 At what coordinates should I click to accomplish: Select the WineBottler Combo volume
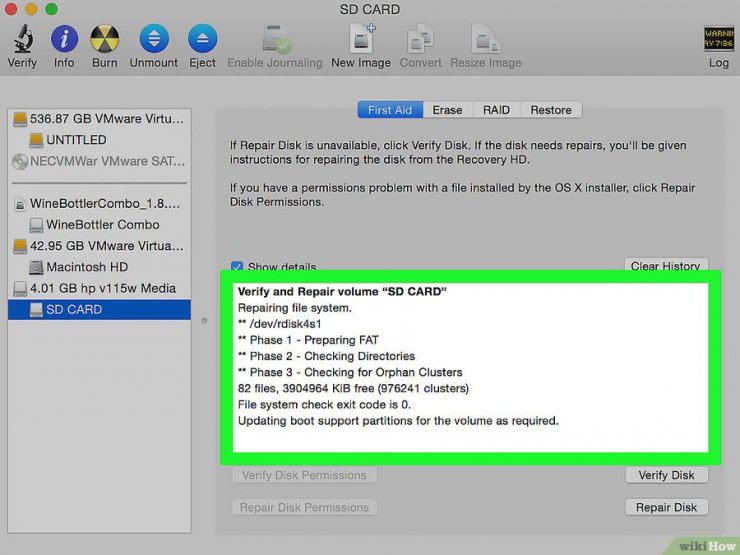coord(99,225)
